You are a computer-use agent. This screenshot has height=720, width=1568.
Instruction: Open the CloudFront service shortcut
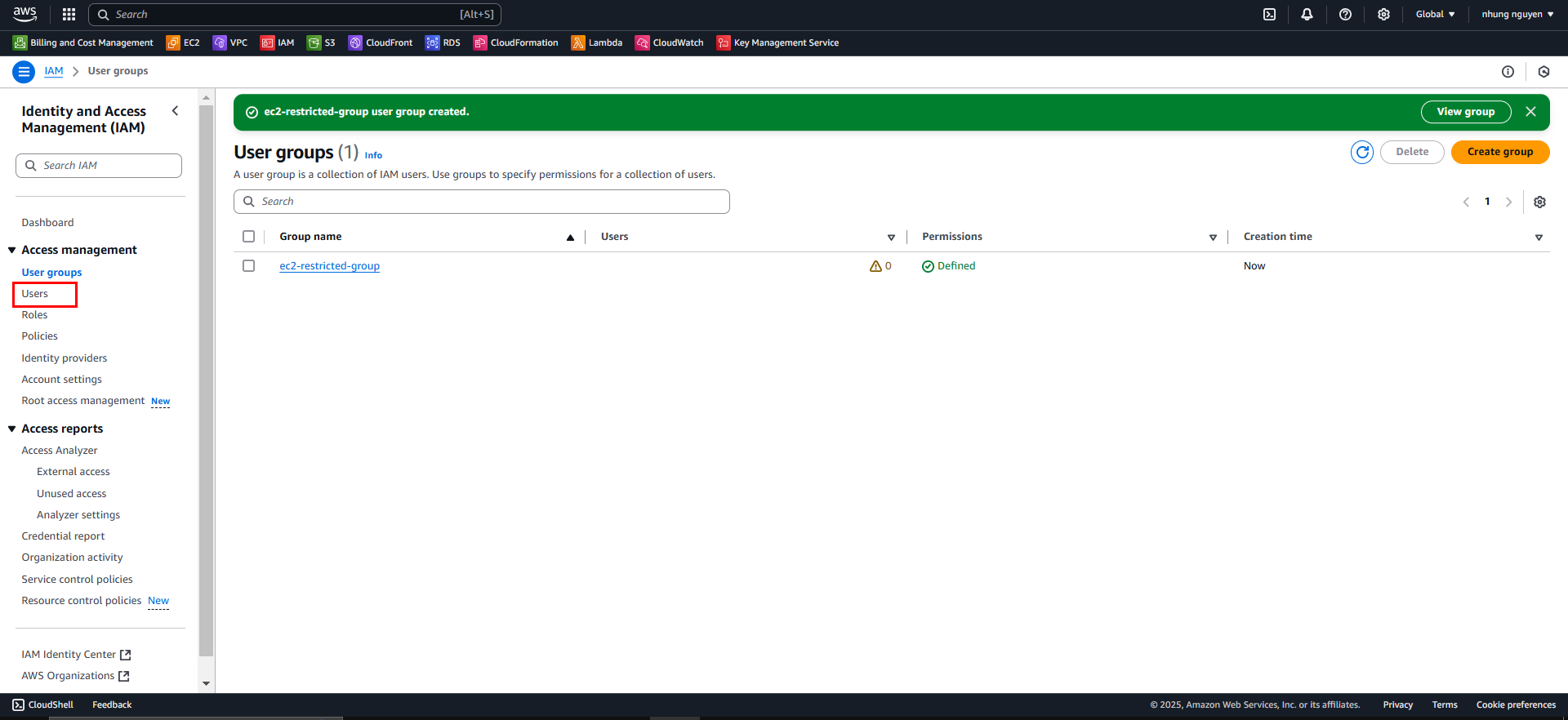381,42
